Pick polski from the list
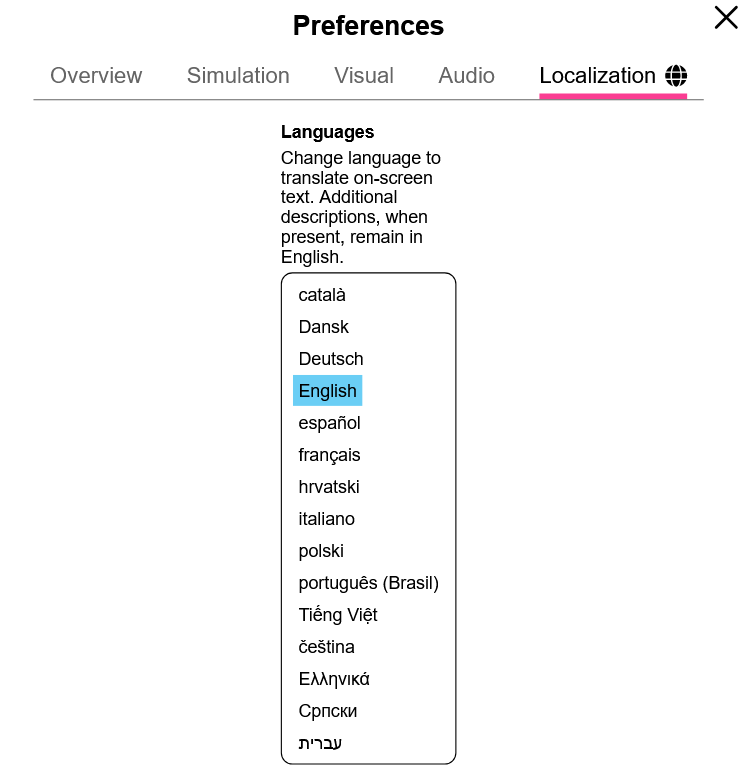This screenshot has width=743, height=771. (x=321, y=551)
